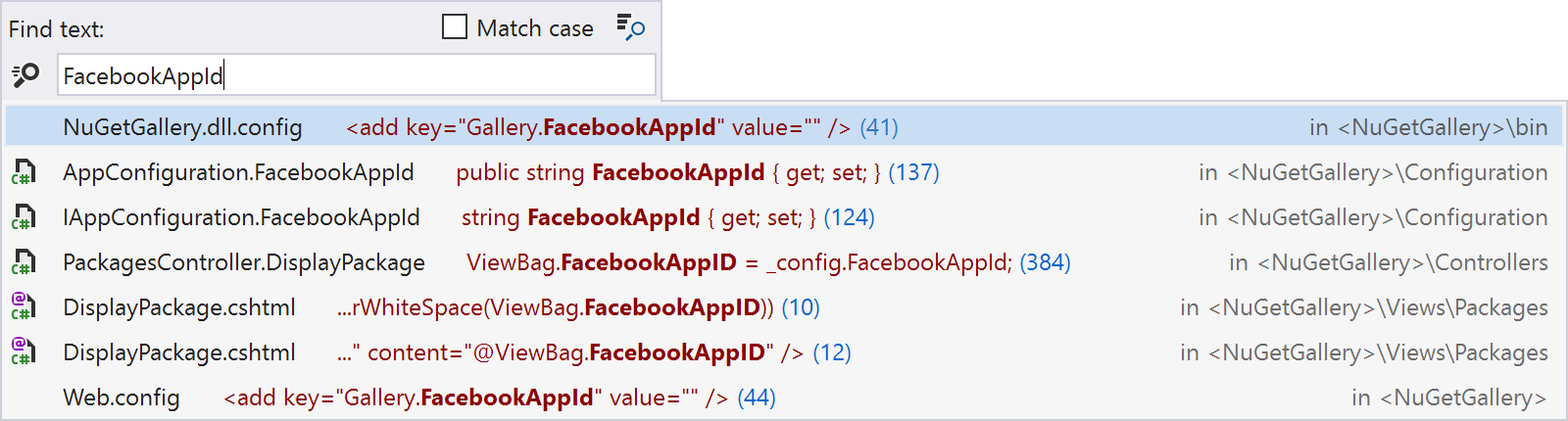Click the Razor icon of the DisplayPackage.cshtml line 12 result
This screenshot has height=421, width=1568.
point(24,351)
